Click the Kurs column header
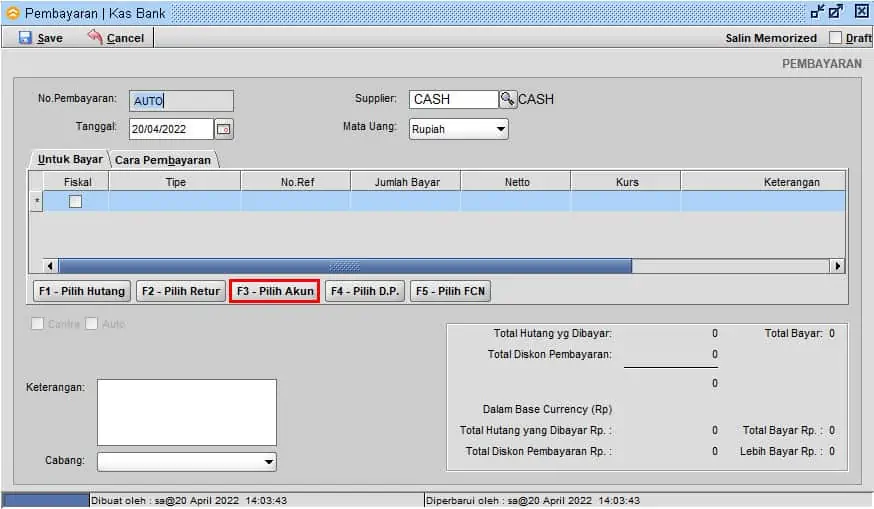The image size is (874, 509). coord(626,182)
